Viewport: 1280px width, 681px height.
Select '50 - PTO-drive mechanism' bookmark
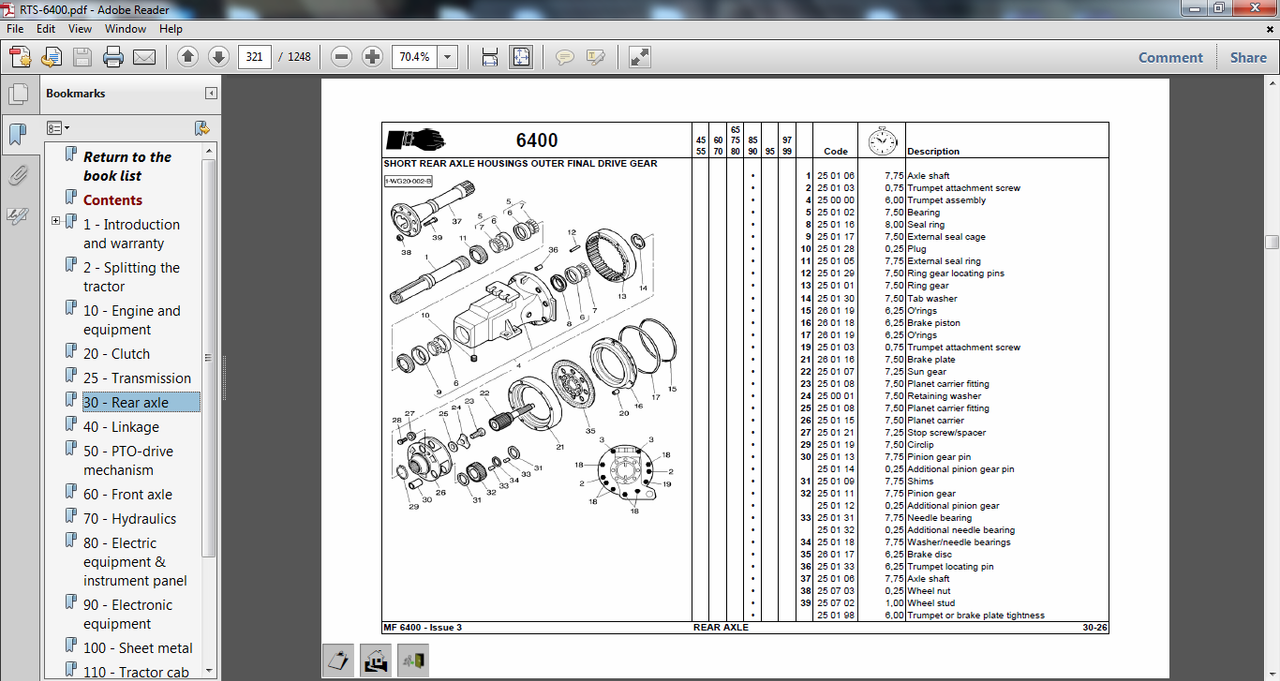(128, 460)
